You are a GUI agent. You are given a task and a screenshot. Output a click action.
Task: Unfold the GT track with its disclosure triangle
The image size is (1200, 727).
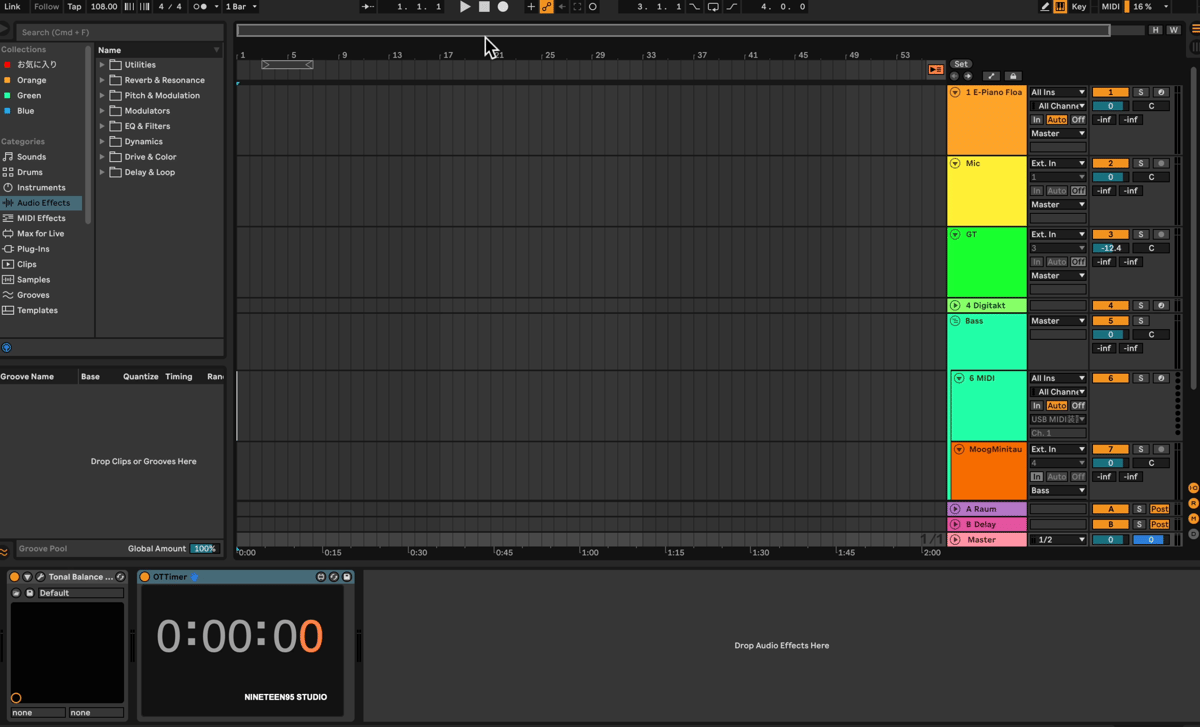coord(956,233)
